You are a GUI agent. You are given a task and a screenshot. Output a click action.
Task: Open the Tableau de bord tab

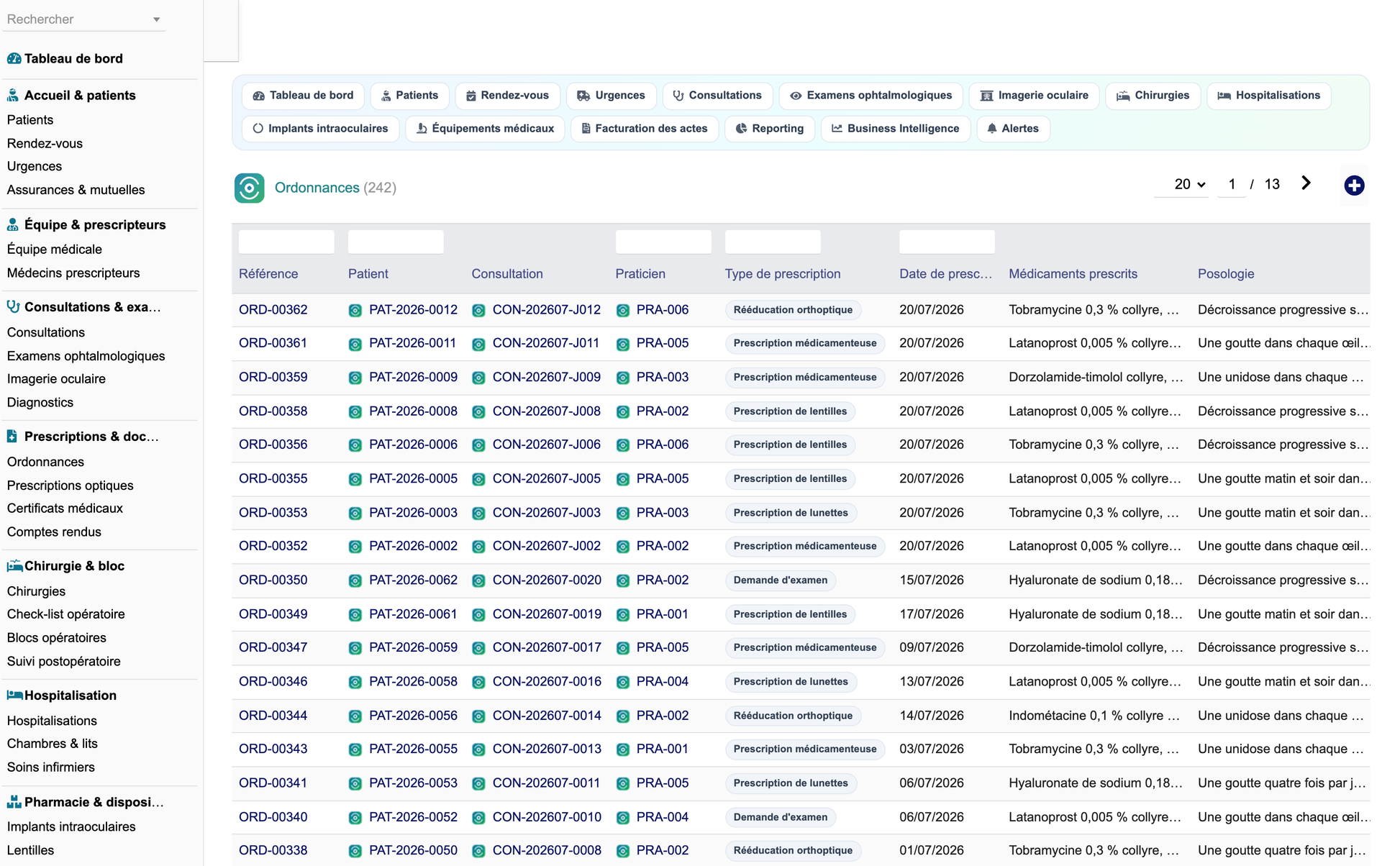[304, 96]
